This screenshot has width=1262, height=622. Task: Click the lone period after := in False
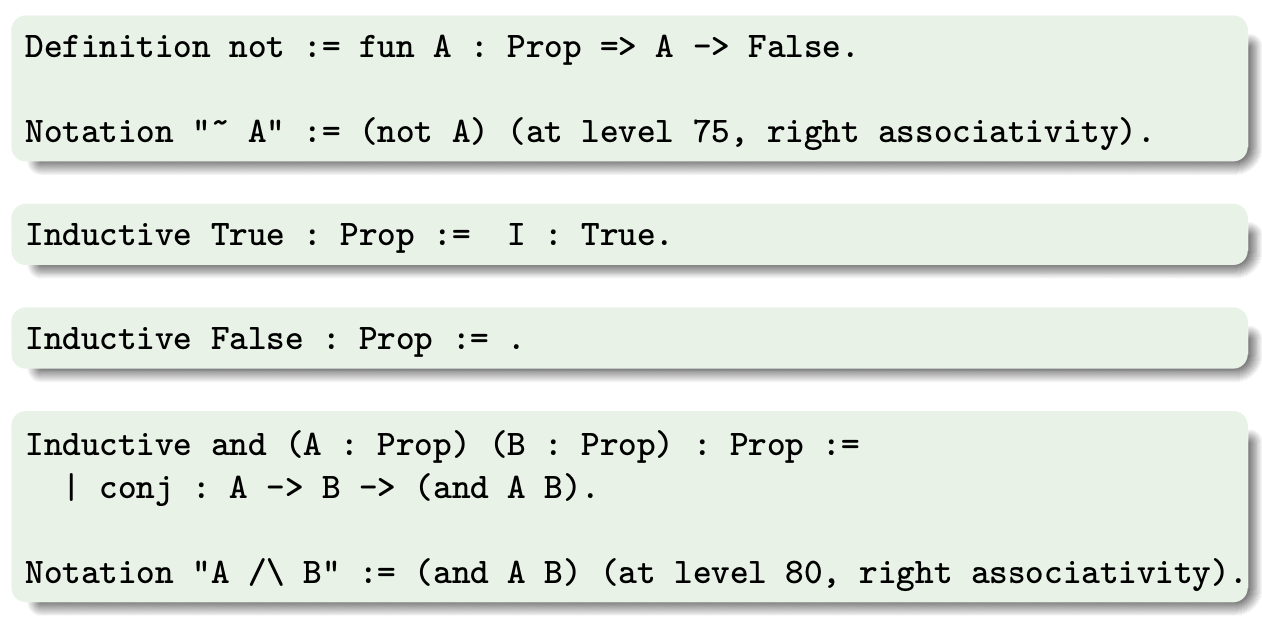pyautogui.click(x=516, y=339)
